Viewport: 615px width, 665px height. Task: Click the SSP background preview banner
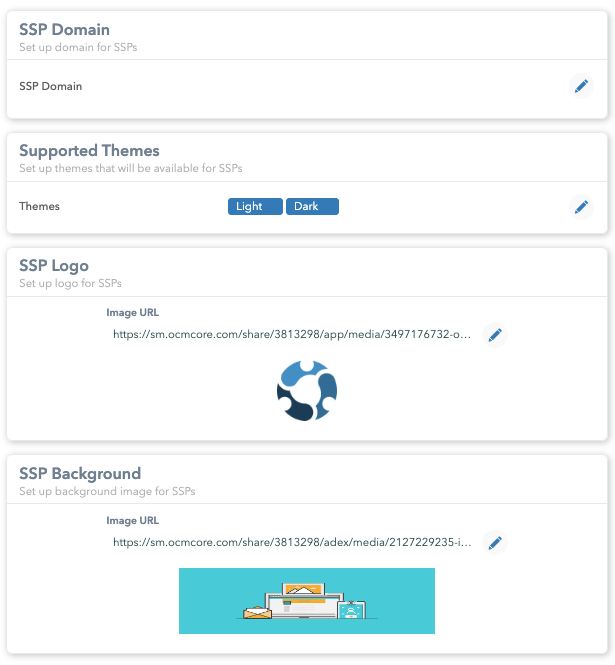(307, 601)
